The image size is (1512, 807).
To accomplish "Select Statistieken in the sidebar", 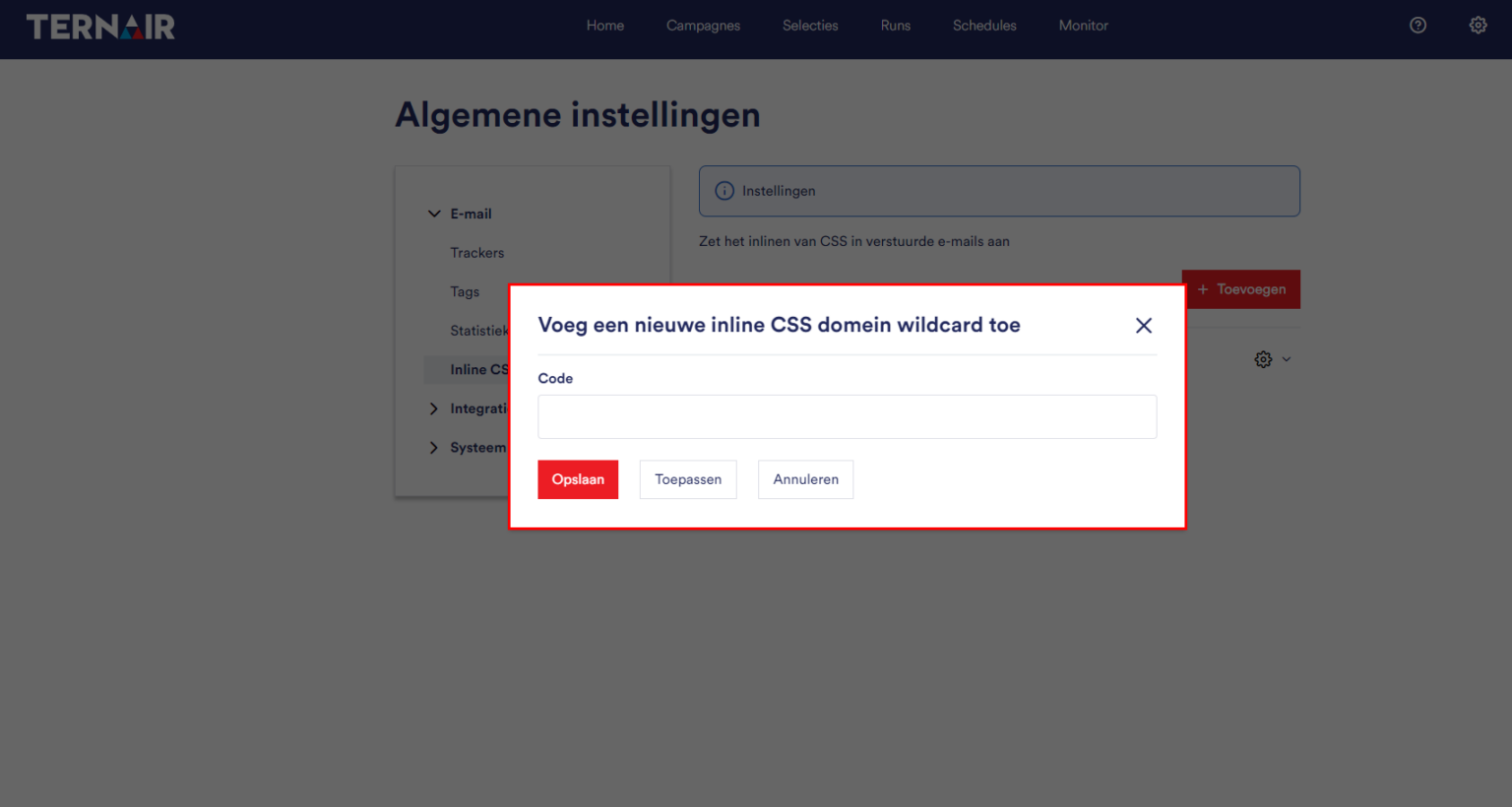I will point(479,331).
